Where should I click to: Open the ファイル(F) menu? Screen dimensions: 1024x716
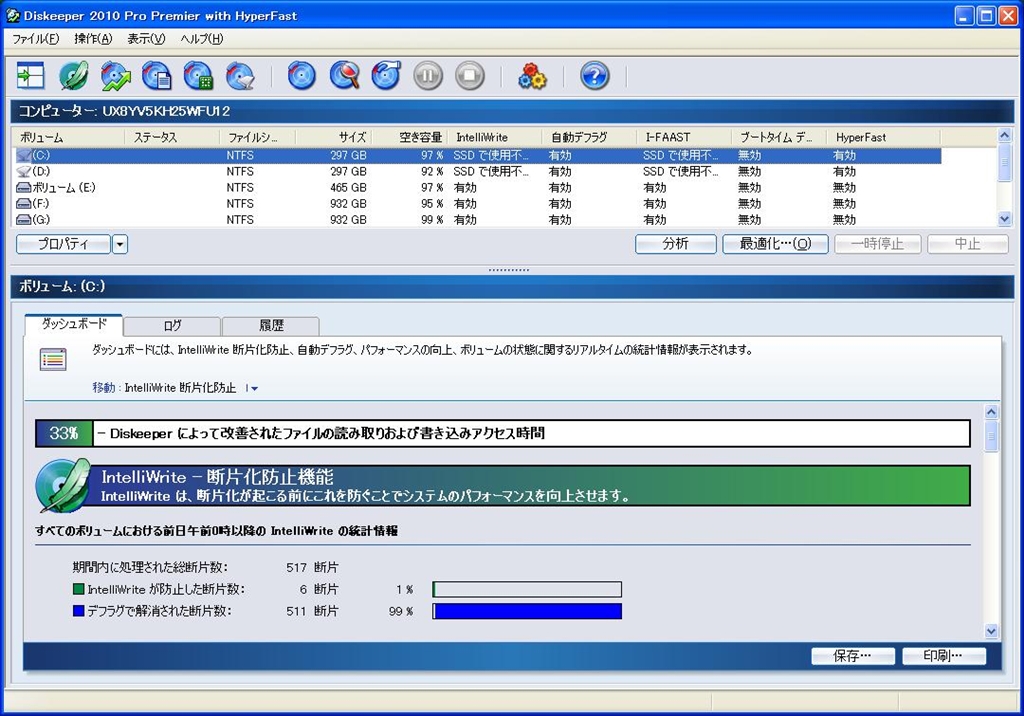(36, 39)
